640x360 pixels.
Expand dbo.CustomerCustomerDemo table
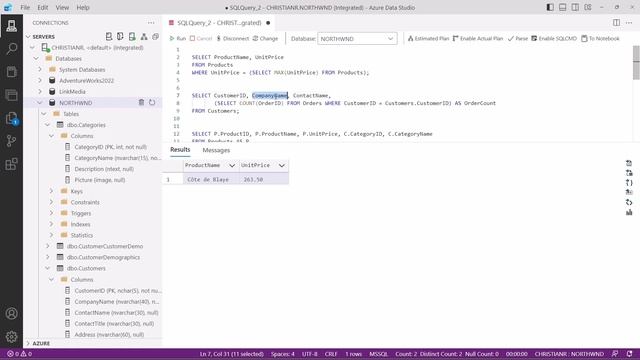coord(48,246)
